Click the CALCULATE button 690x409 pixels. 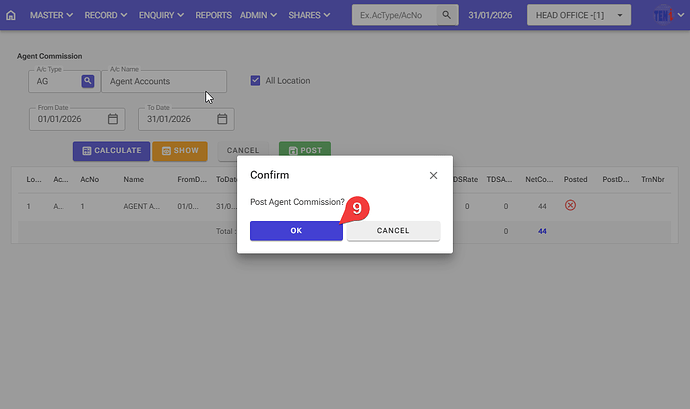pyautogui.click(x=111, y=151)
